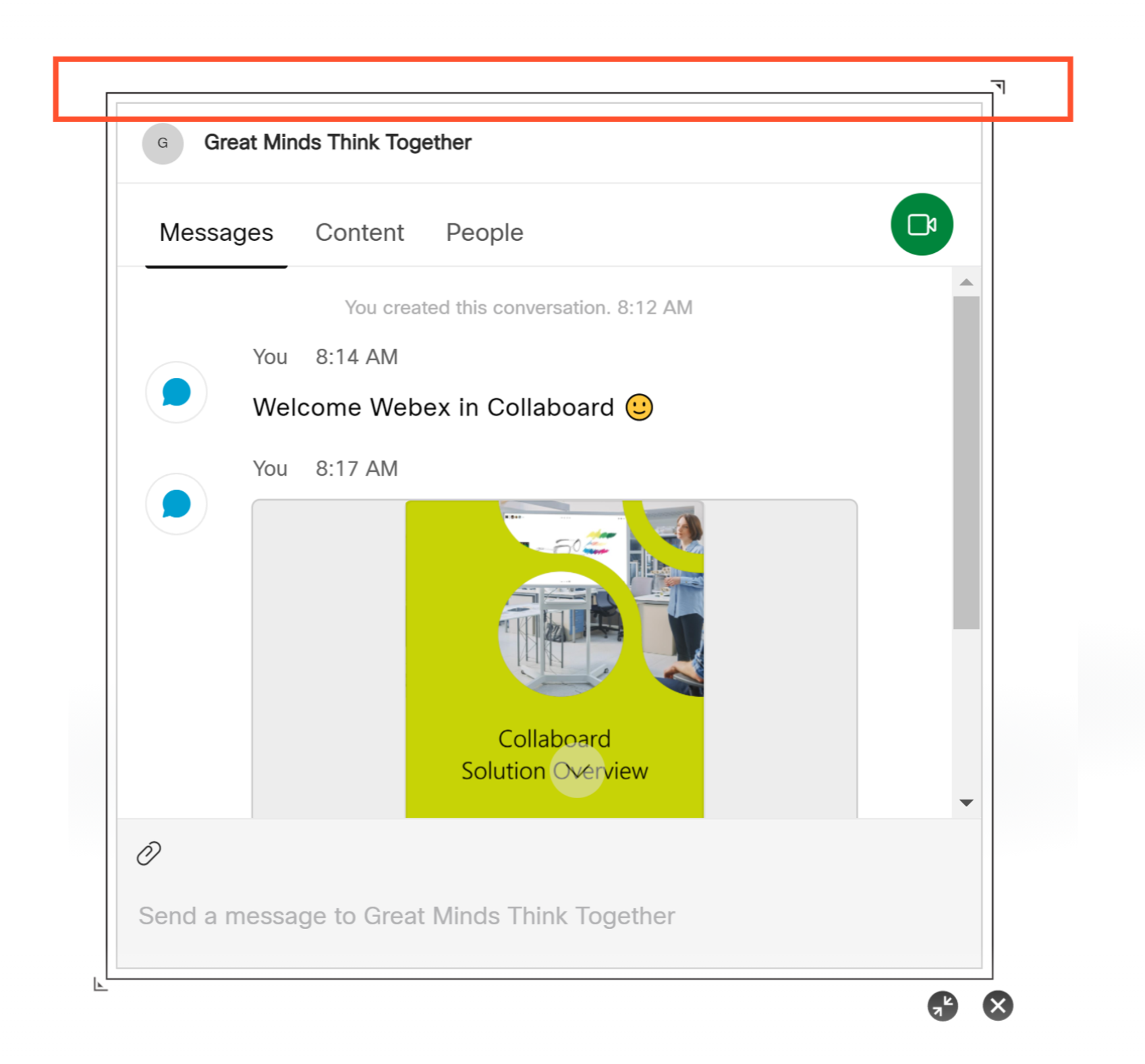Click the space title Great Minds Think Together

coord(337,142)
